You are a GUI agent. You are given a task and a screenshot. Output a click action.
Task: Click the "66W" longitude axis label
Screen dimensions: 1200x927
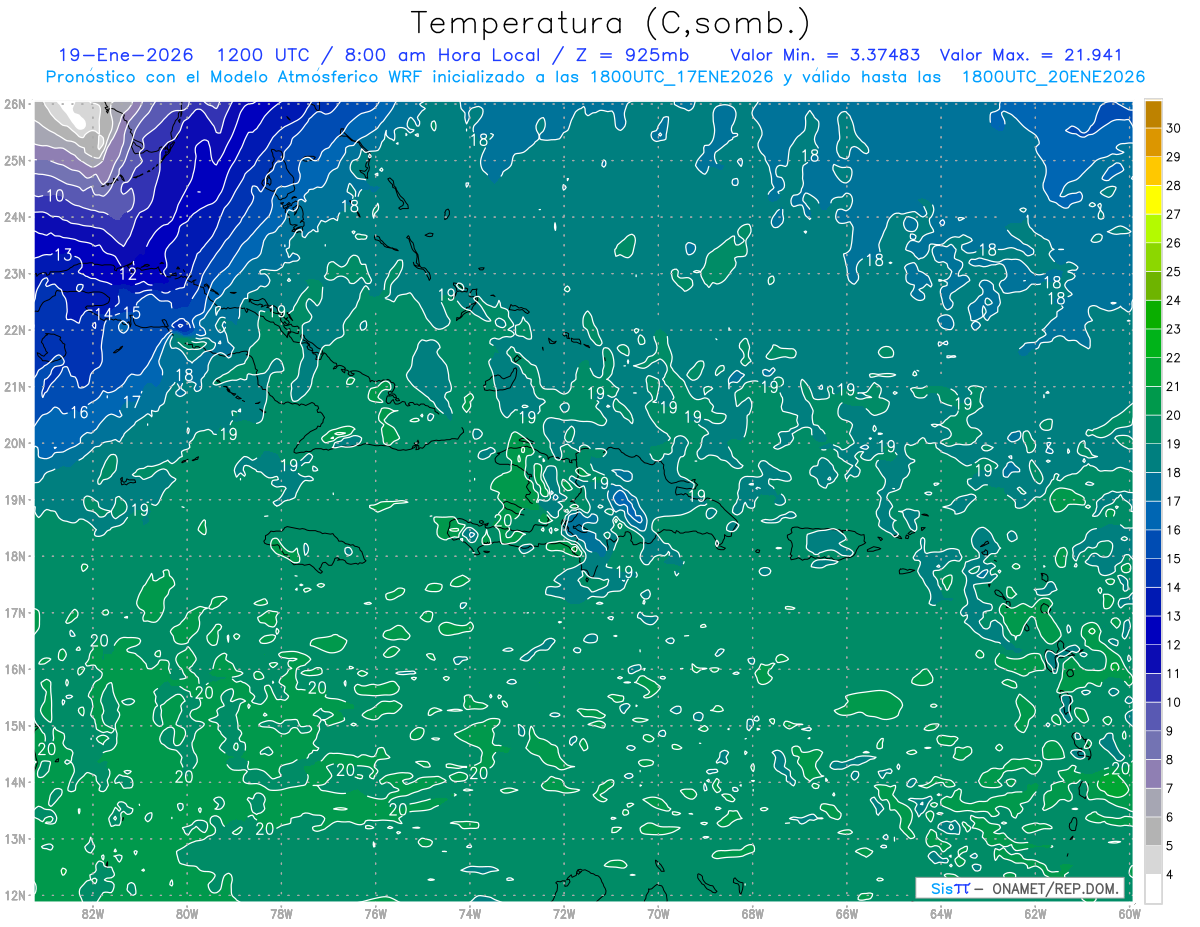point(846,913)
